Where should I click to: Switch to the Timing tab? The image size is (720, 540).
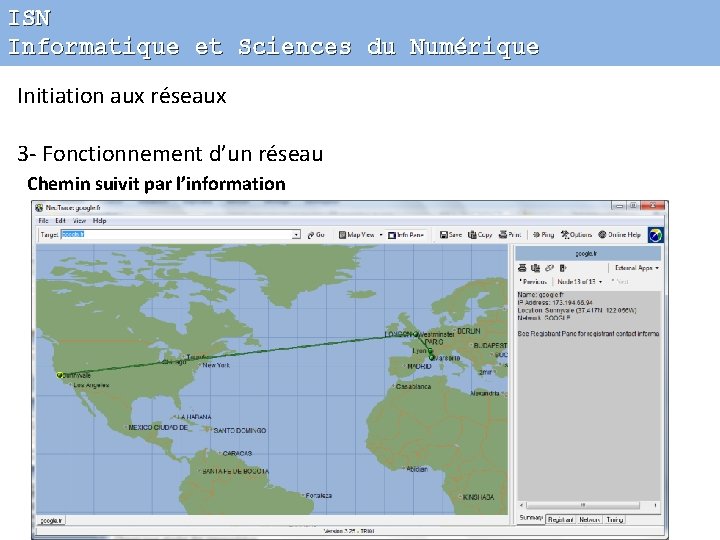(x=614, y=519)
